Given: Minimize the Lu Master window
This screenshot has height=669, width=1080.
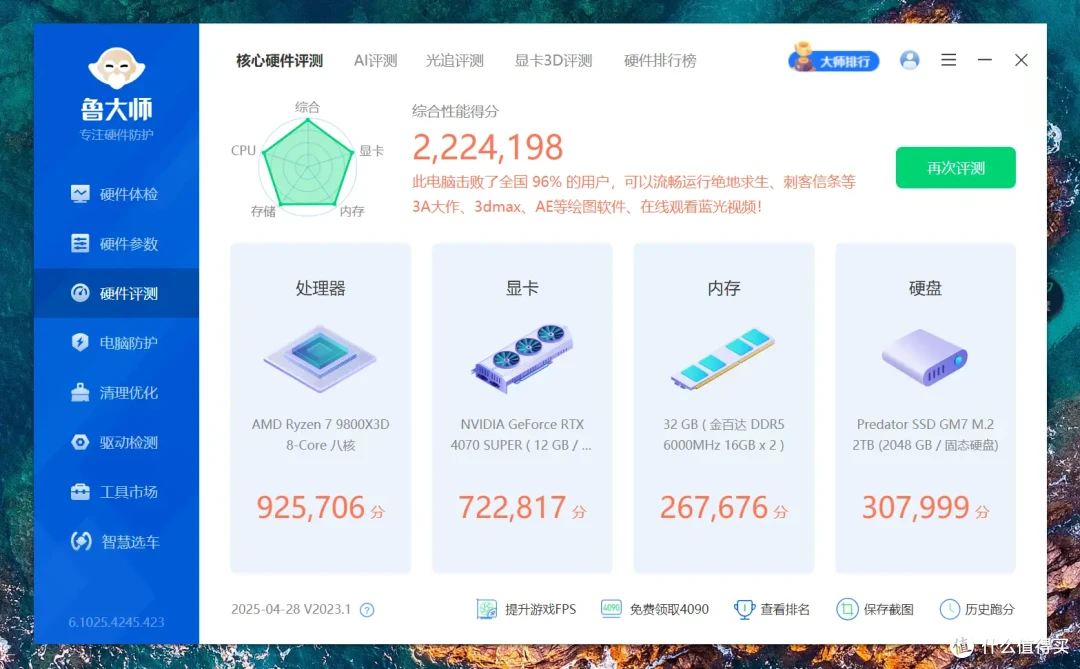Looking at the screenshot, I should tap(985, 60).
